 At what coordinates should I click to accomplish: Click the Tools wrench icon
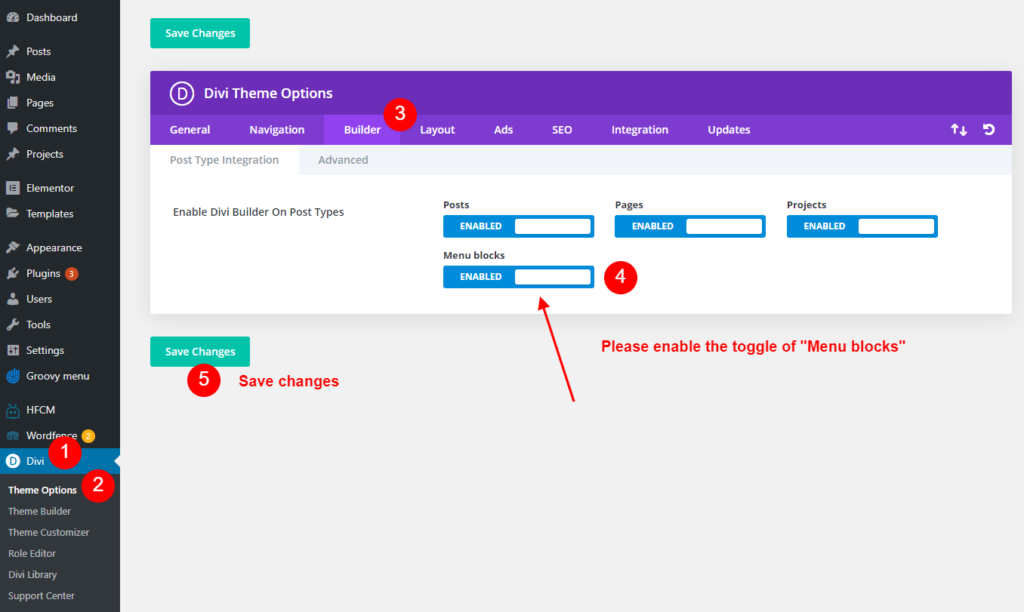tap(12, 325)
